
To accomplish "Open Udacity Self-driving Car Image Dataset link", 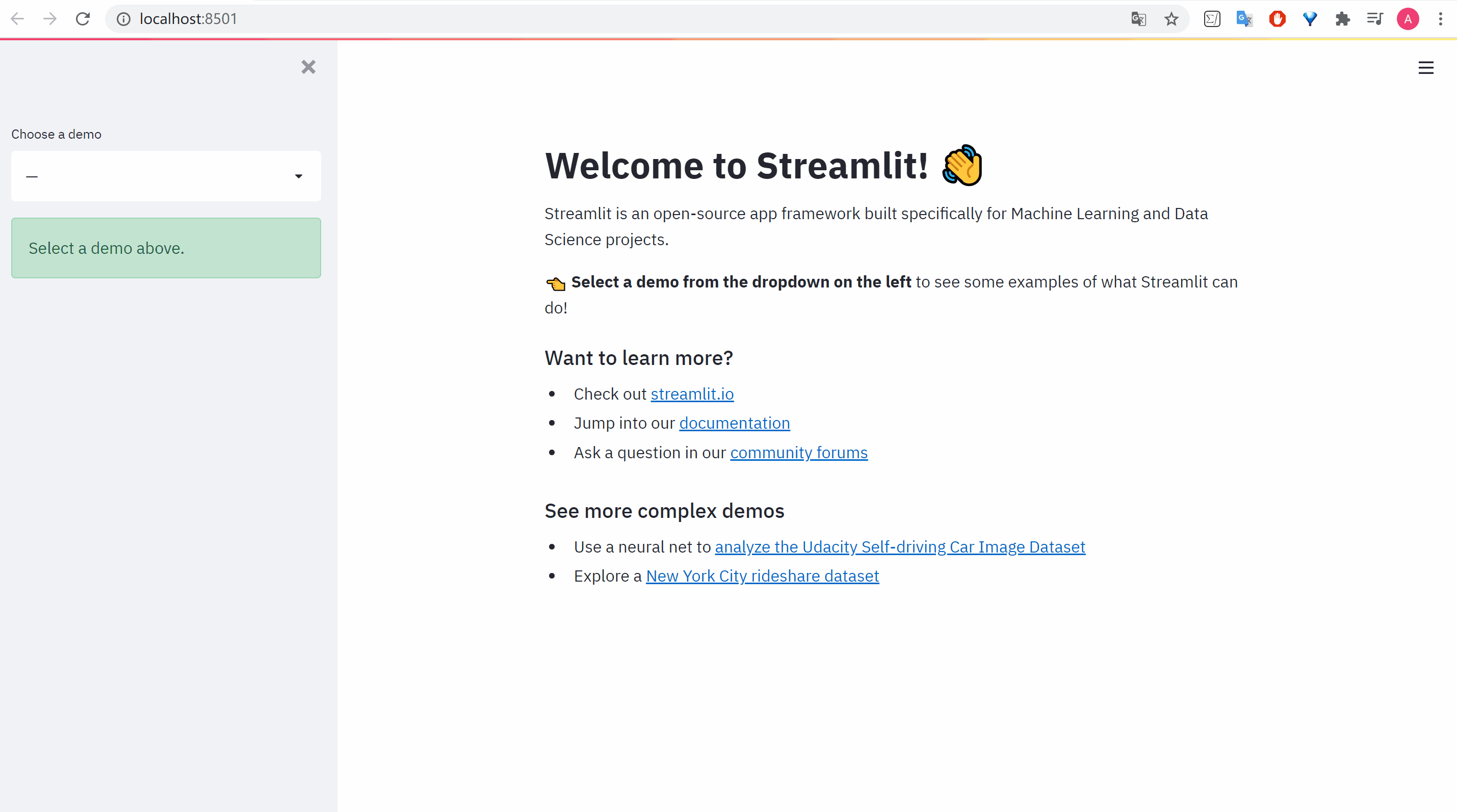I will (x=900, y=547).
